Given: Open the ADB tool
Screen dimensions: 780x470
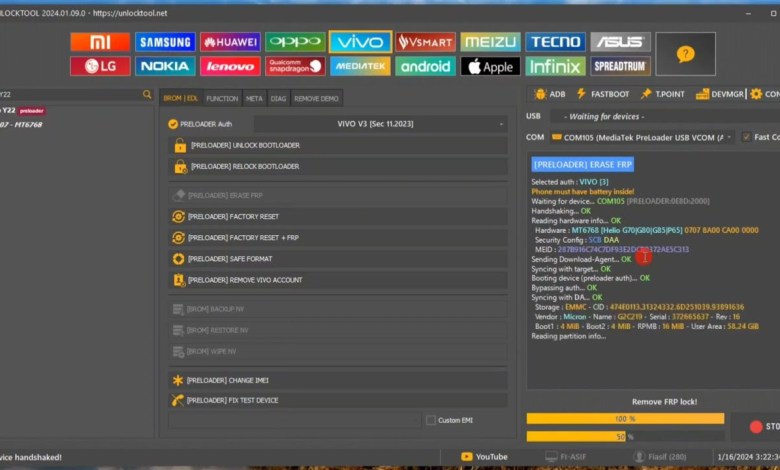Looking at the screenshot, I should click(550, 94).
